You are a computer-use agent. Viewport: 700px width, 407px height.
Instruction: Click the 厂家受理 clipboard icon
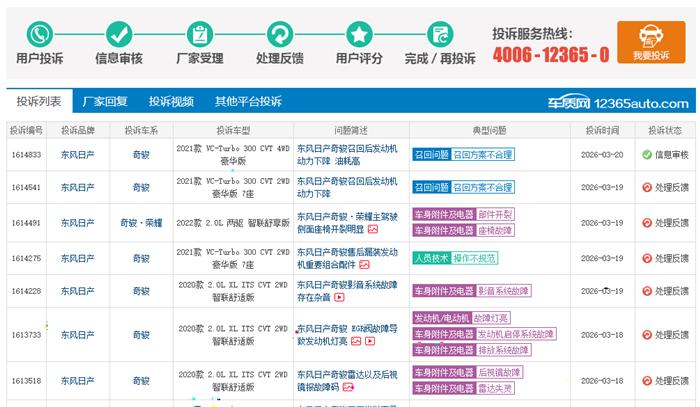click(199, 34)
